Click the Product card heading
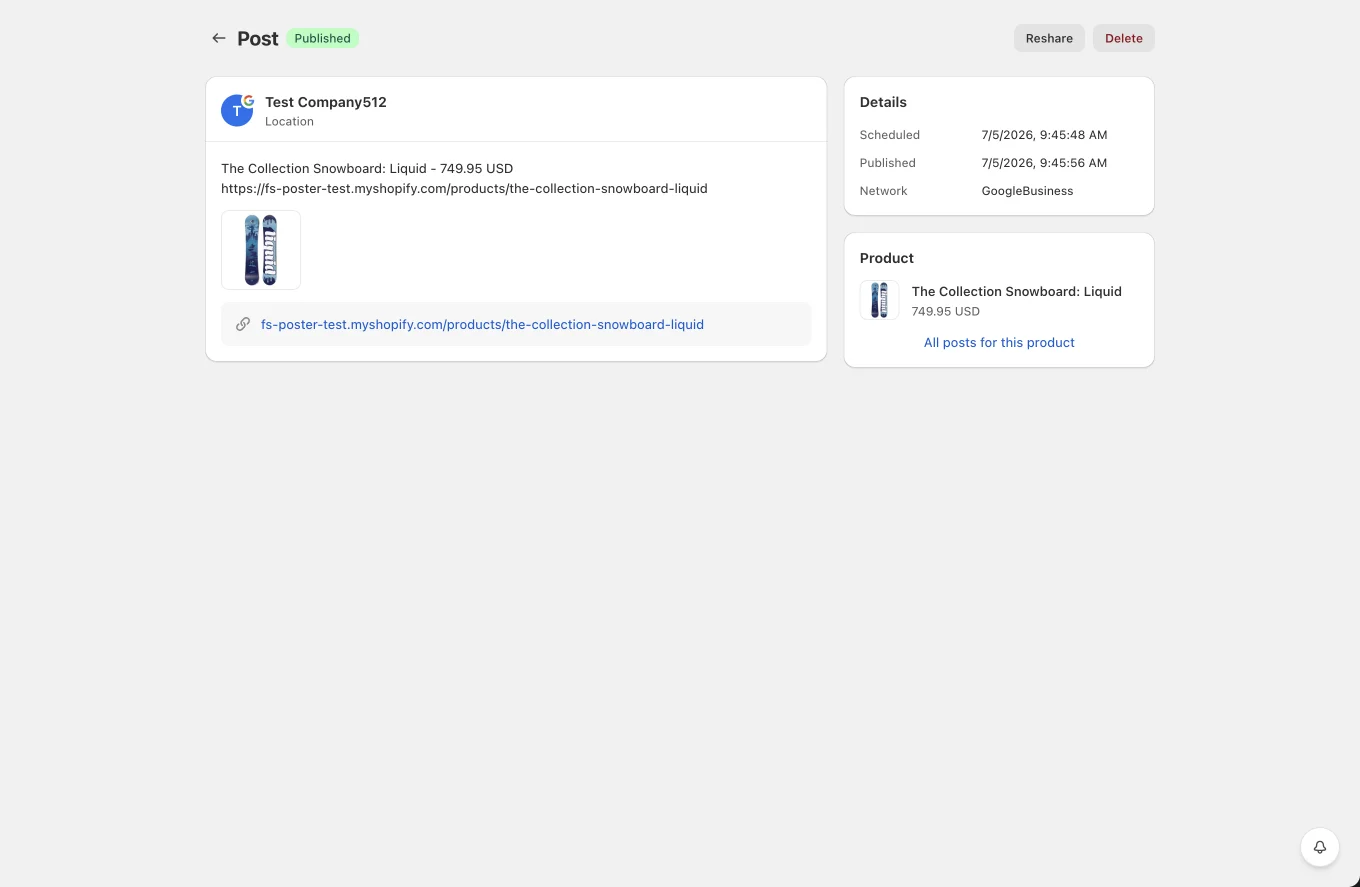1360x887 pixels. 887,258
